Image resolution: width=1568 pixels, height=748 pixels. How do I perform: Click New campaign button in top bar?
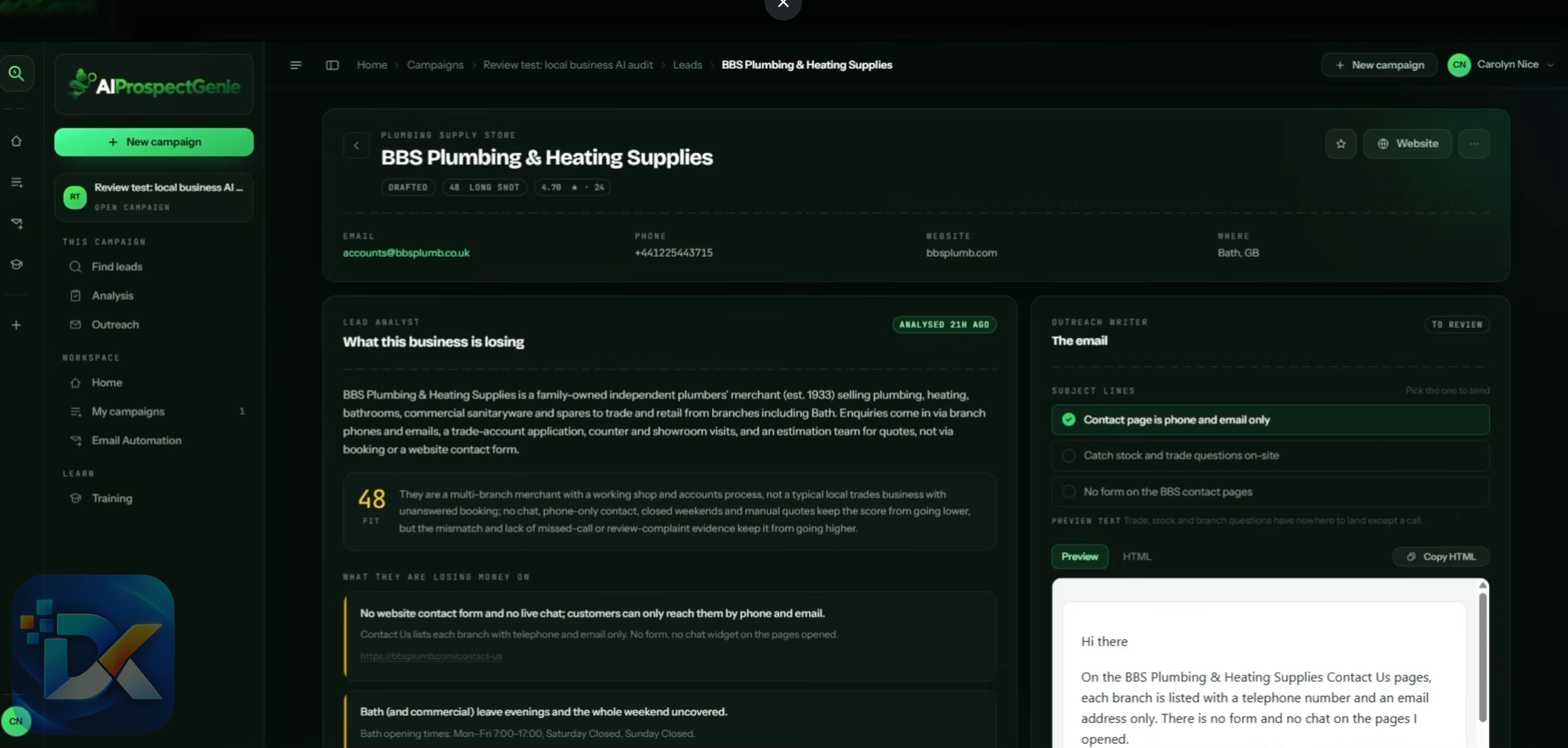pos(1379,65)
